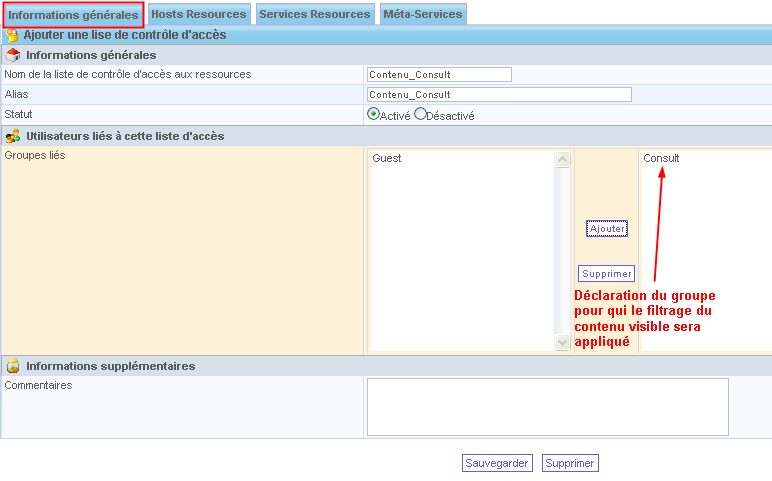Click the users icon beside Utilisateurs liés
This screenshot has height=481, width=772.
click(13, 136)
